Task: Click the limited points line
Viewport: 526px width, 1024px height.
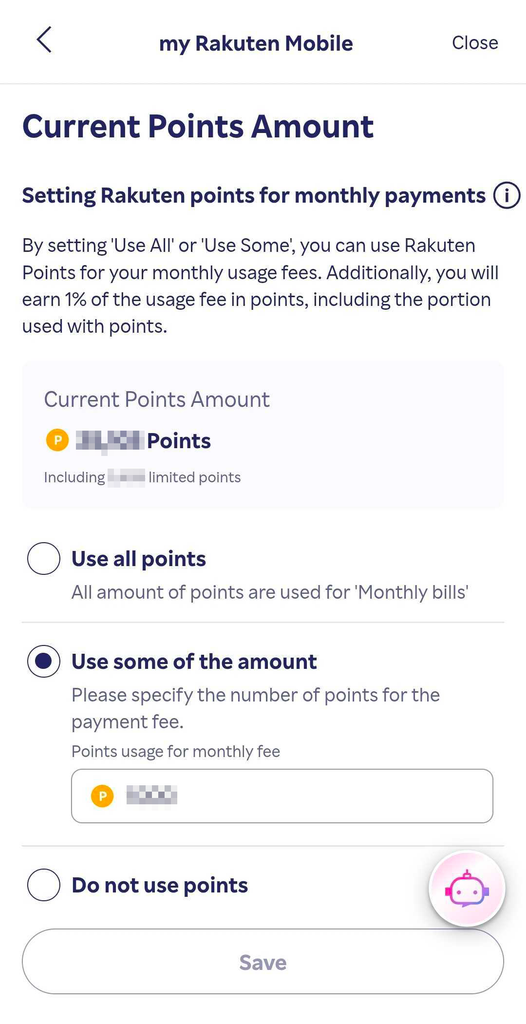Action: tap(142, 477)
